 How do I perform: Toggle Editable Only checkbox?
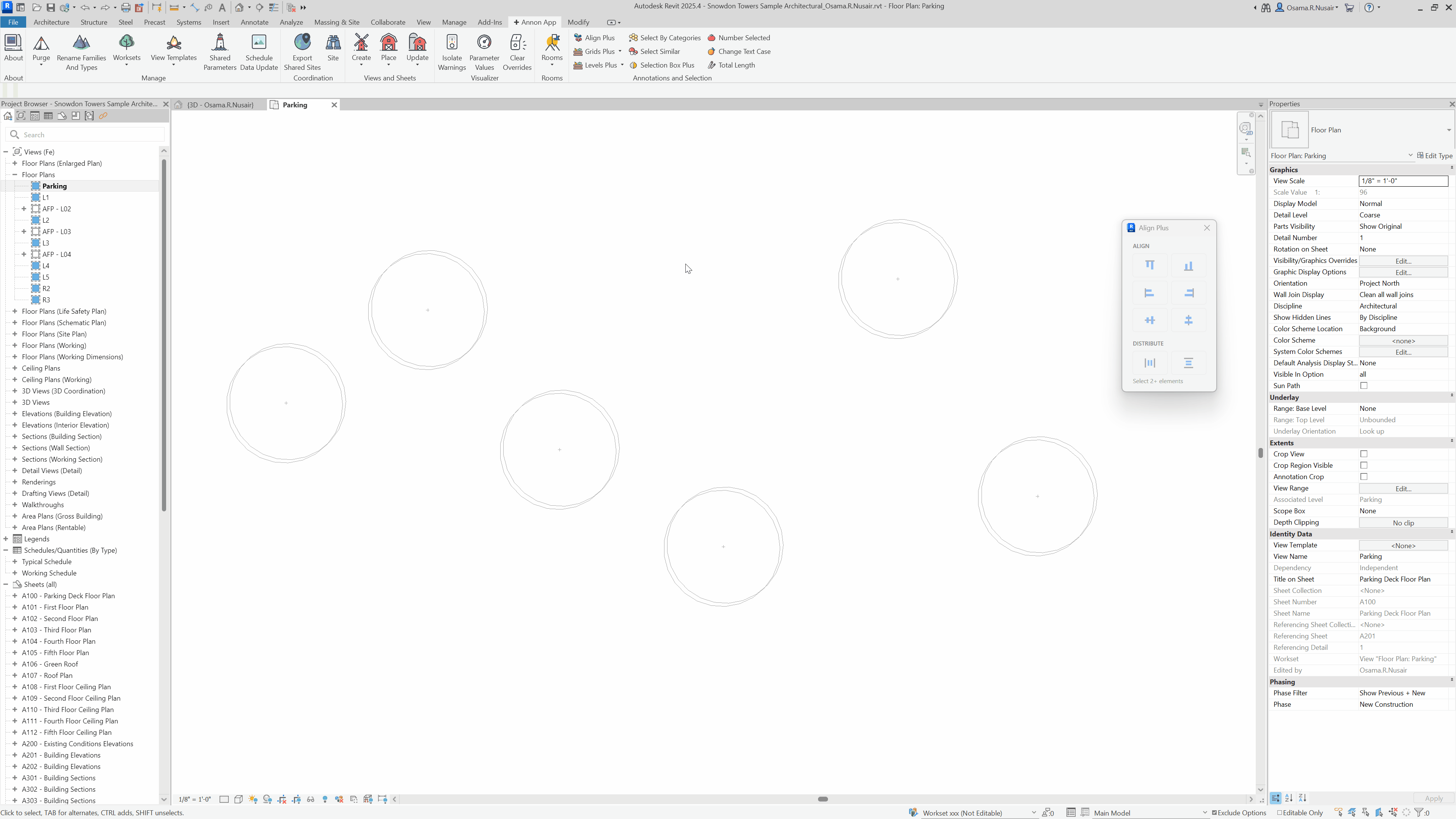1280,813
